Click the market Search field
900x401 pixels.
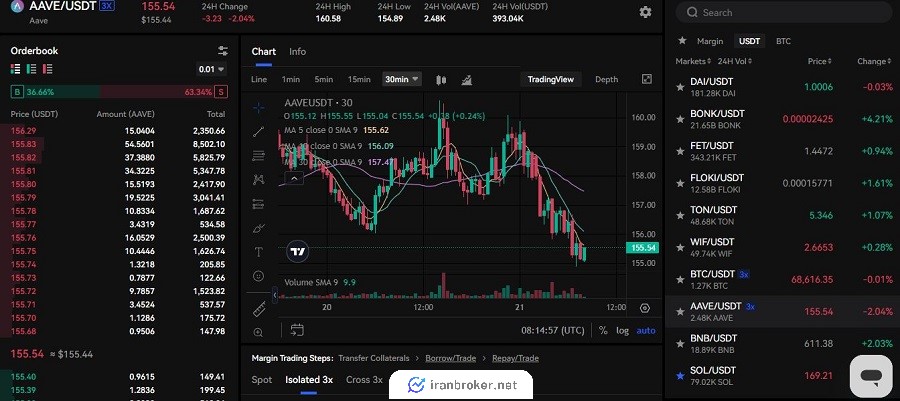coord(783,12)
